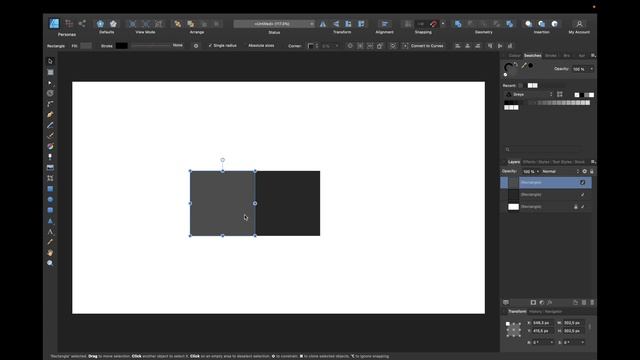Select the Triangle shape tool
The height and width of the screenshot is (360, 640).
(x=51, y=221)
